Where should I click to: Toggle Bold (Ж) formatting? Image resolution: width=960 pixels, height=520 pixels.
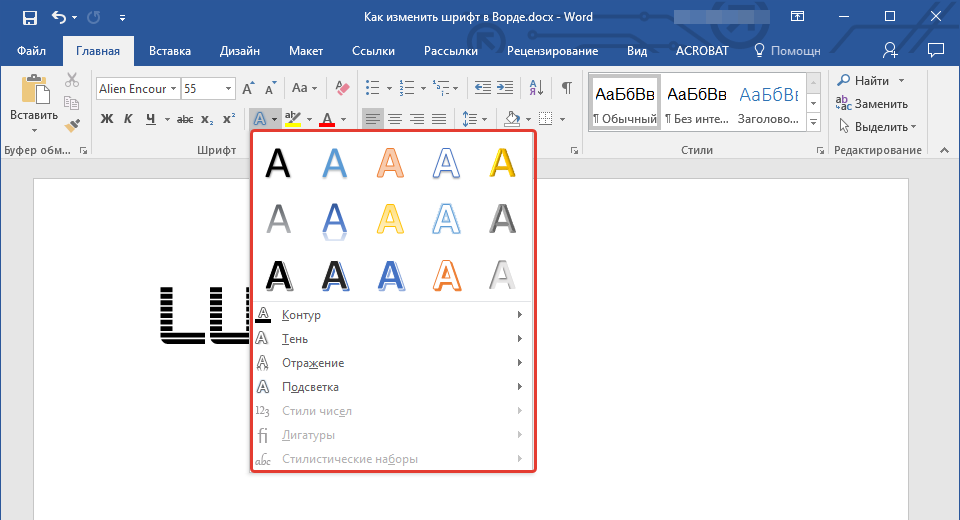[x=106, y=119]
